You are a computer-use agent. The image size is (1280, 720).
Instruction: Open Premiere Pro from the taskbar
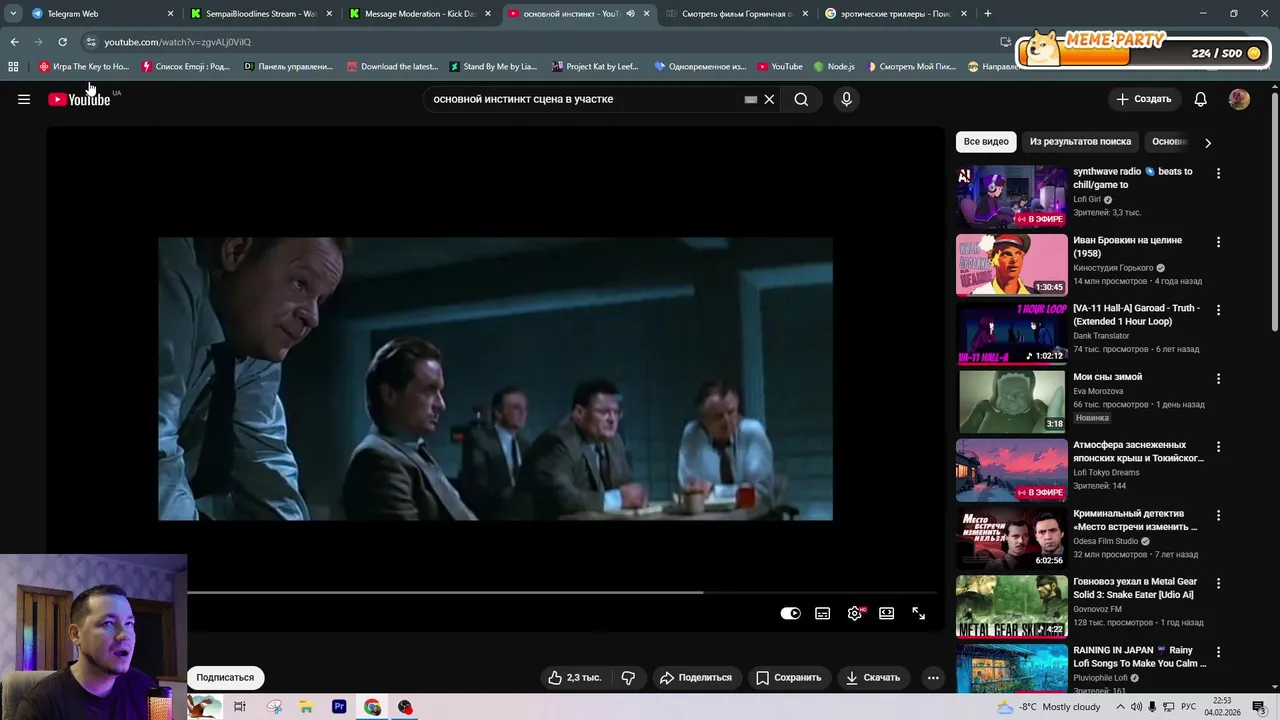point(339,707)
